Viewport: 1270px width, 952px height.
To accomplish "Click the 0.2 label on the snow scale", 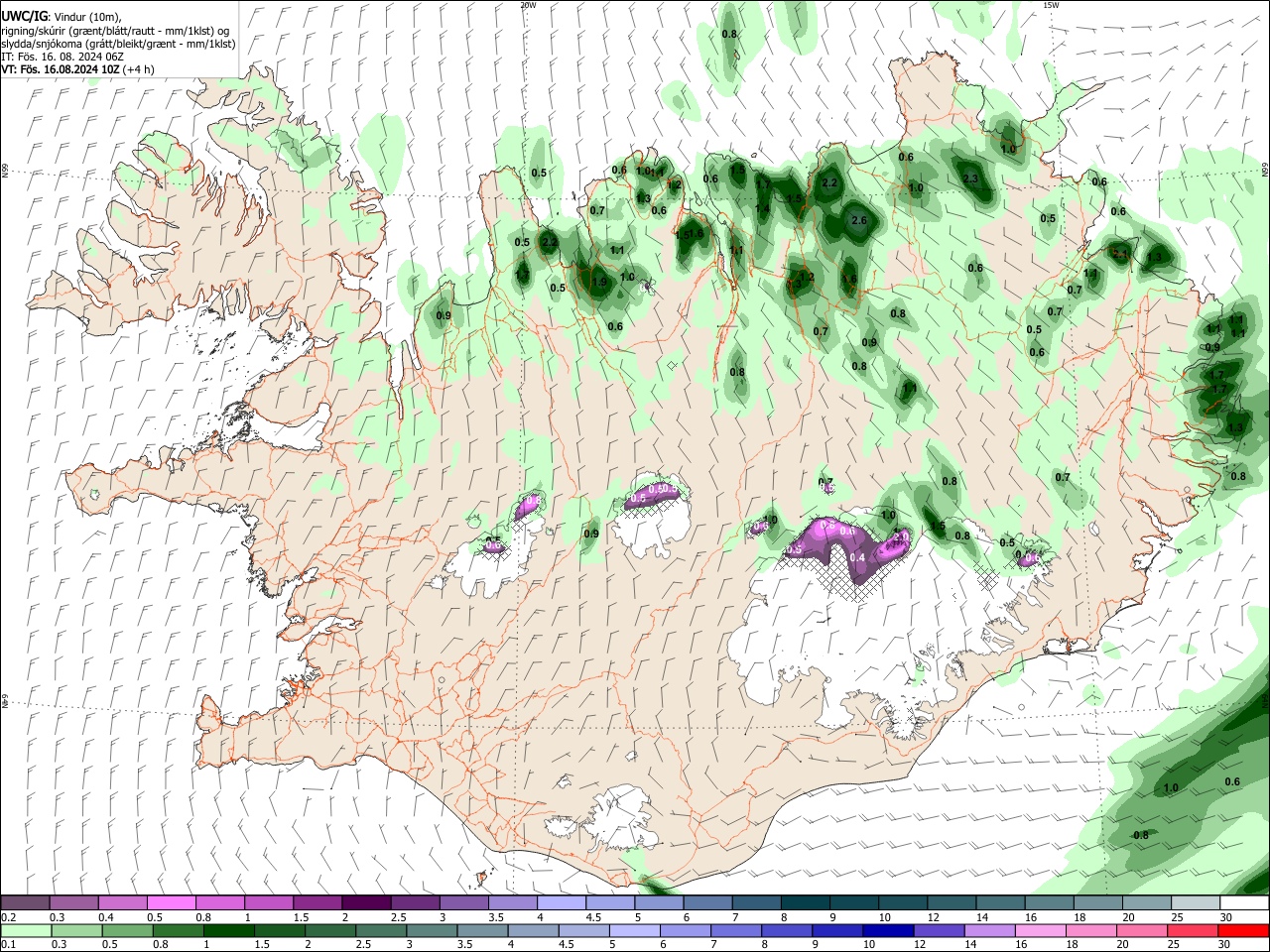I will (9, 917).
